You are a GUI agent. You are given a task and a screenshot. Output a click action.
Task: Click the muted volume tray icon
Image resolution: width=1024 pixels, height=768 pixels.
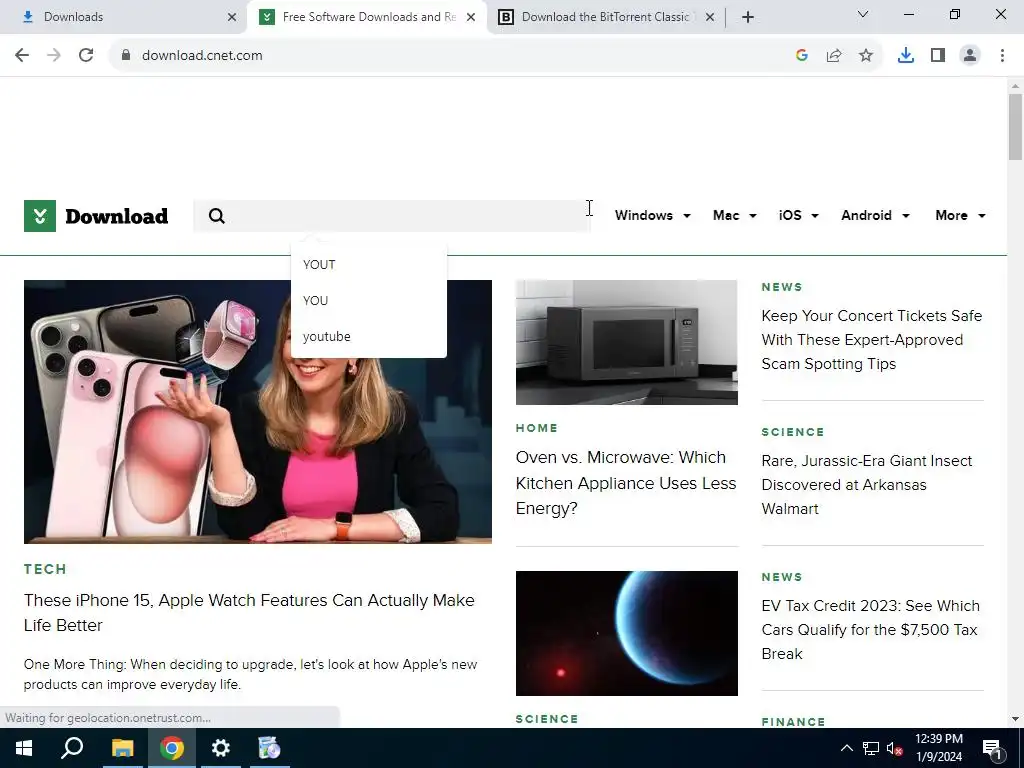[894, 748]
